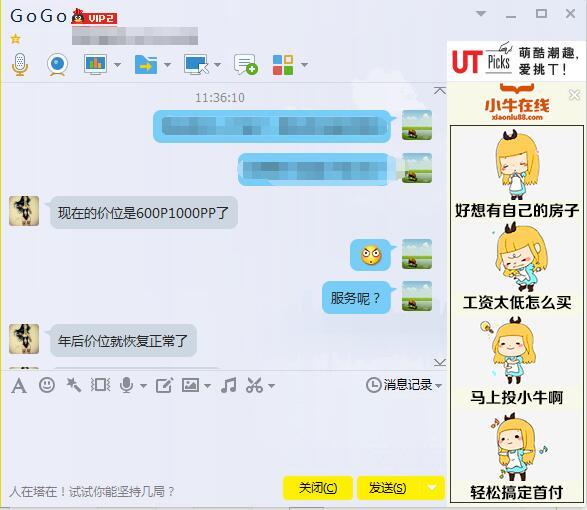Open the emoji smiley picker

[47, 385]
